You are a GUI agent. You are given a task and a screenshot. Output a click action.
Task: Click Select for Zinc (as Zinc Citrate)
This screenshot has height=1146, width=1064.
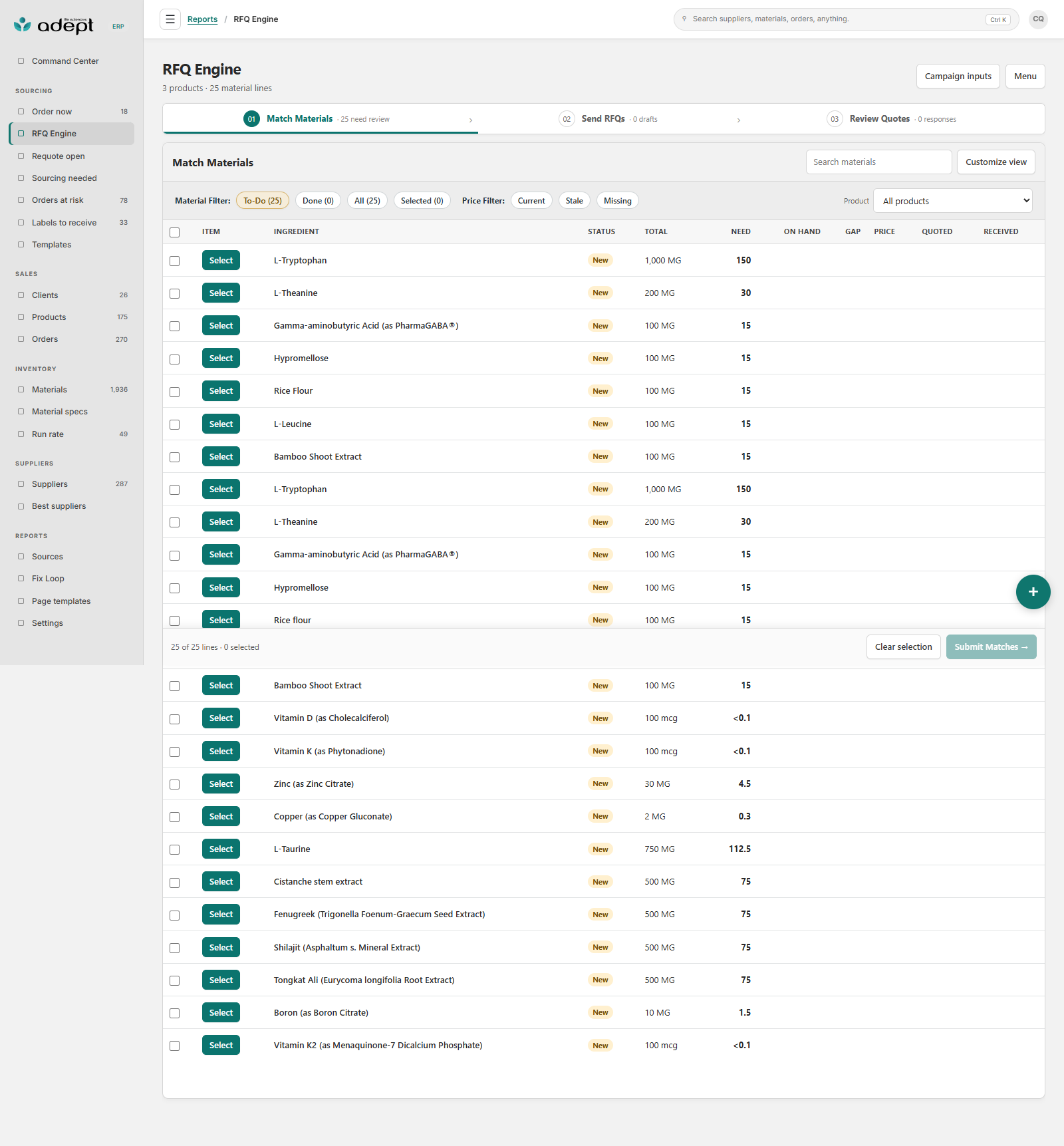click(221, 784)
